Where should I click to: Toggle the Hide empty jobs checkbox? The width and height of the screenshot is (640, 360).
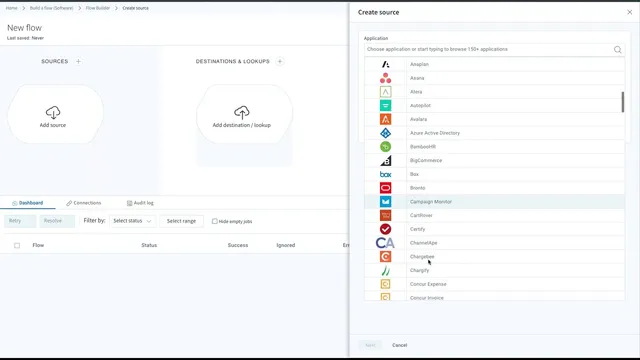pyautogui.click(x=214, y=221)
